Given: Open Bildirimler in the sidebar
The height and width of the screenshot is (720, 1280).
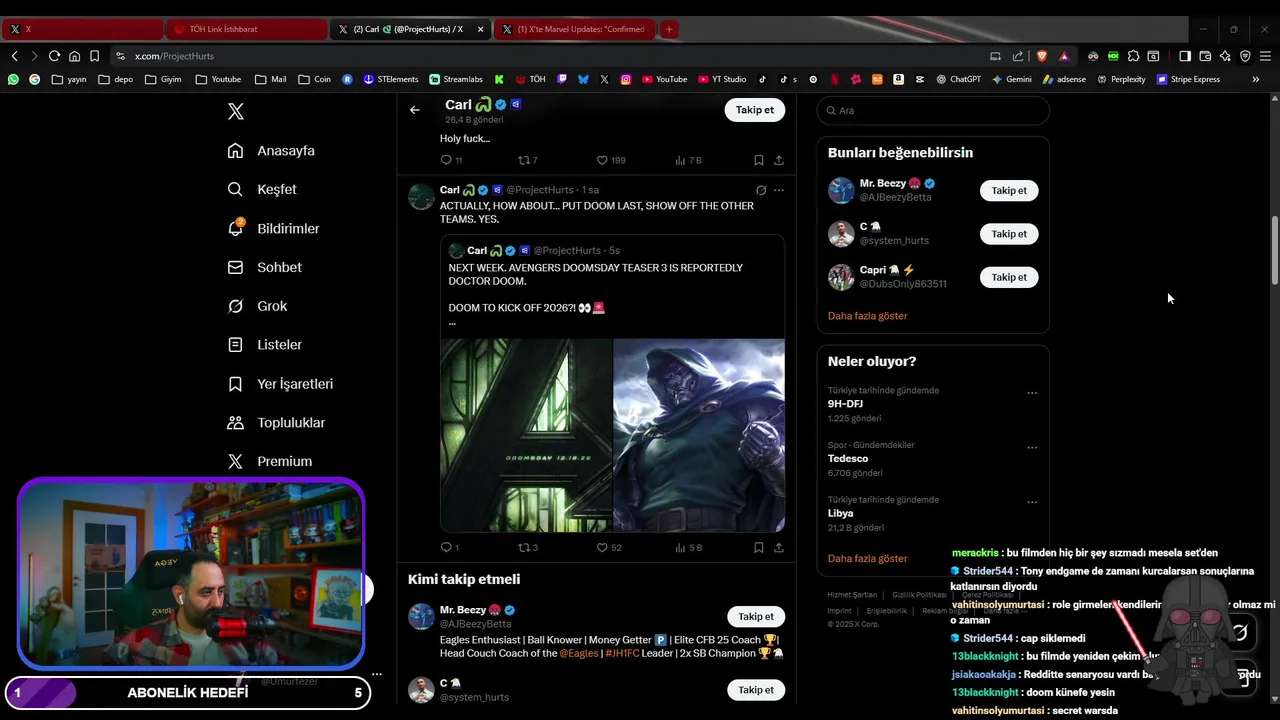Looking at the screenshot, I should click(x=273, y=228).
